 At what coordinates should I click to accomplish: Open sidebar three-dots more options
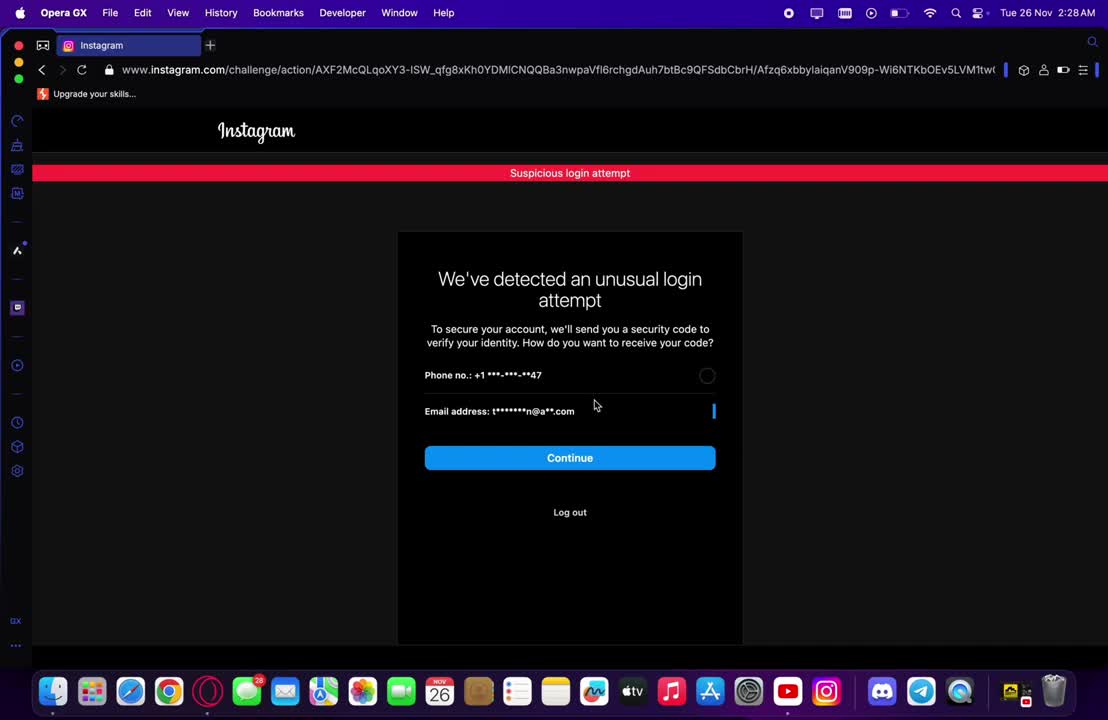[16, 646]
